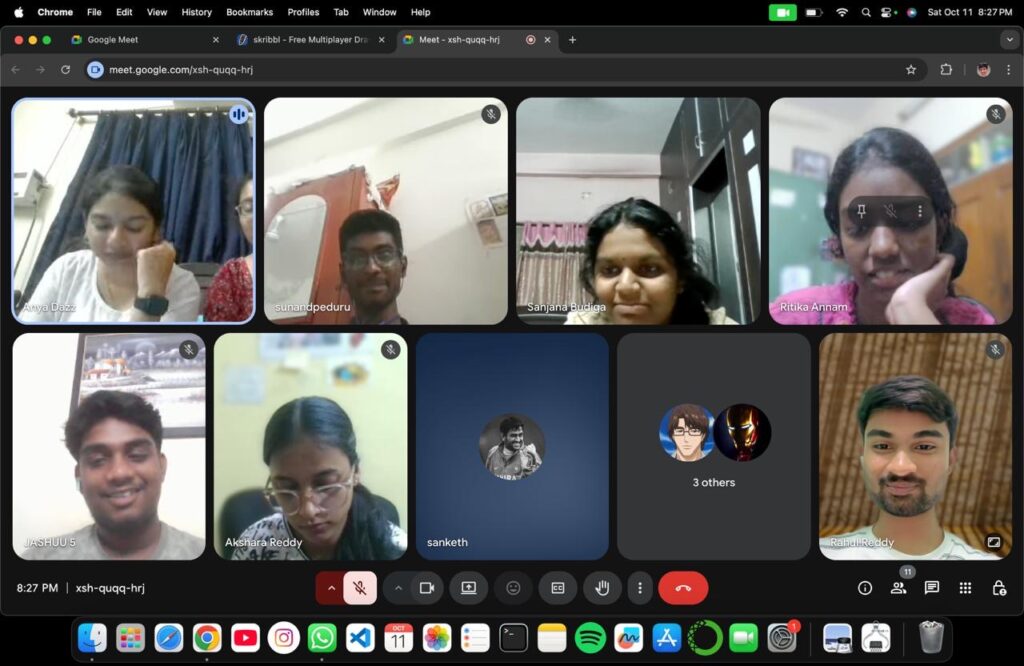The width and height of the screenshot is (1024, 666).
Task: Open the in-call chat panel
Action: (x=931, y=588)
